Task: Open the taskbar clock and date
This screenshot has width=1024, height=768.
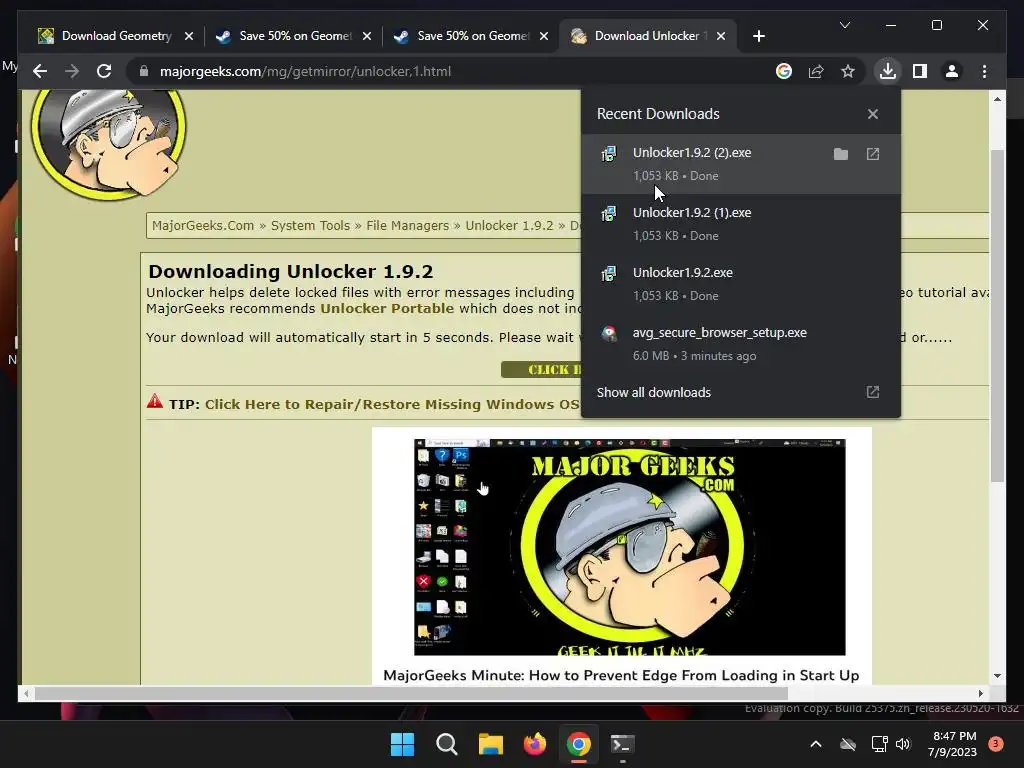Action: point(952,744)
